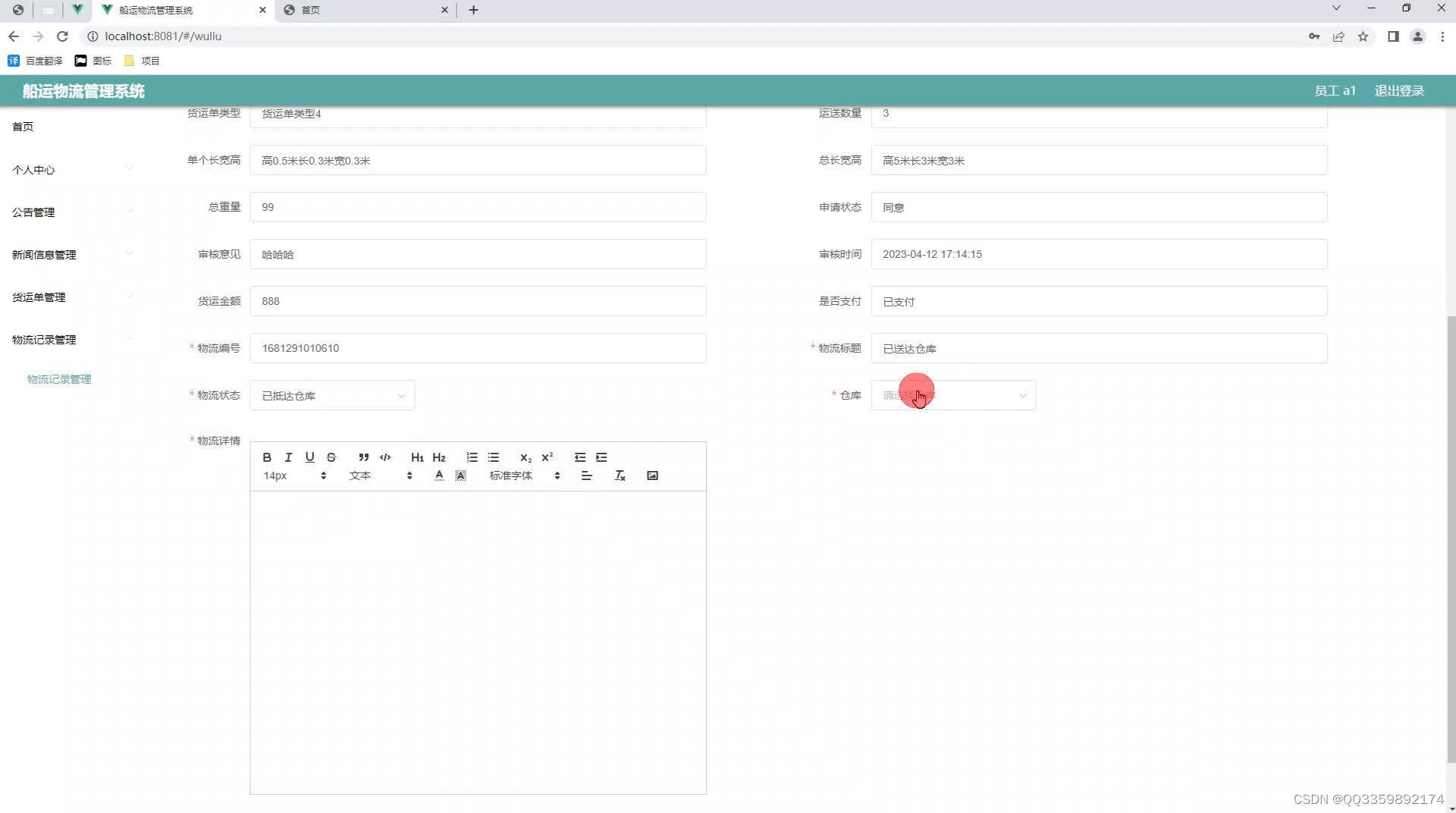Toggle strikethrough formatting in the editor
Screen dimensions: 1456x813
click(x=331, y=457)
